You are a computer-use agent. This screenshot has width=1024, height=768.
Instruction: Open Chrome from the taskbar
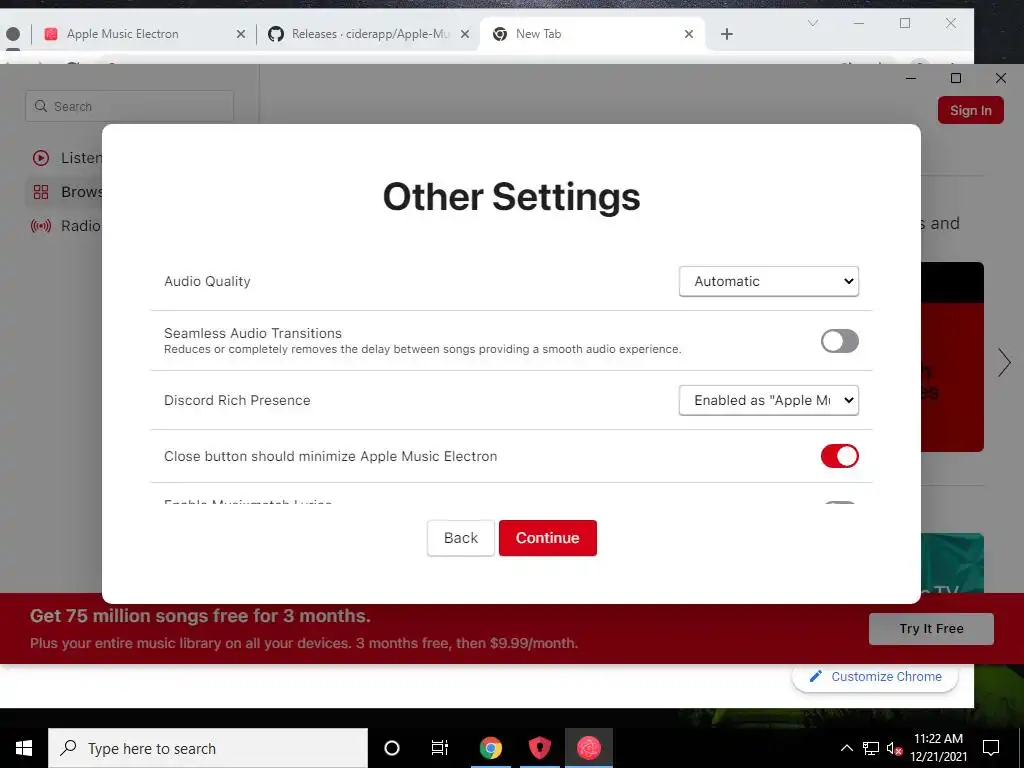pyautogui.click(x=490, y=748)
